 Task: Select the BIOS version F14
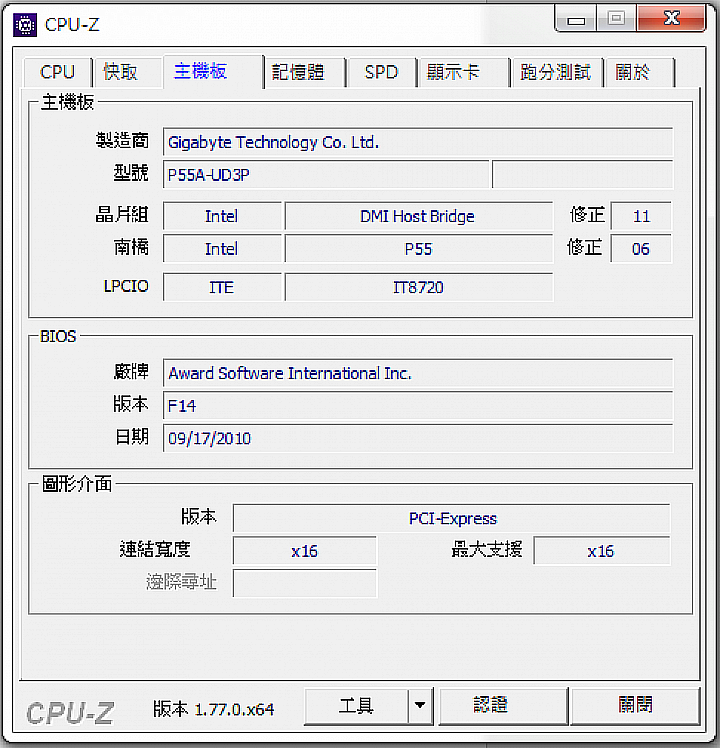pos(418,405)
